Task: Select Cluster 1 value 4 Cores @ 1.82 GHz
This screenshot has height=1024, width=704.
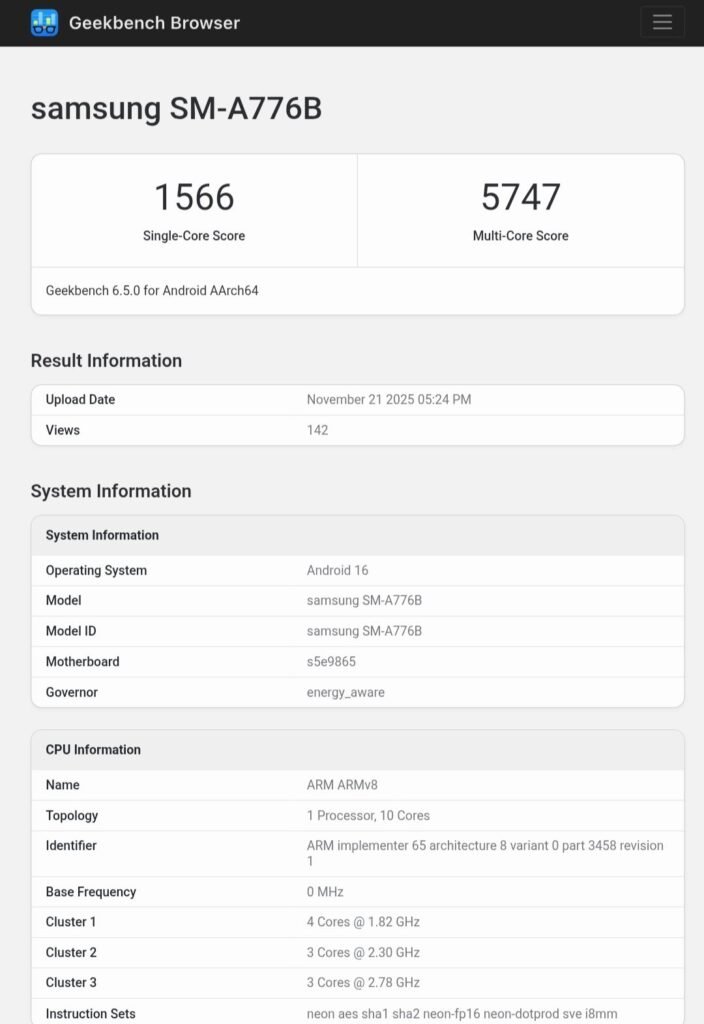Action: tap(363, 922)
